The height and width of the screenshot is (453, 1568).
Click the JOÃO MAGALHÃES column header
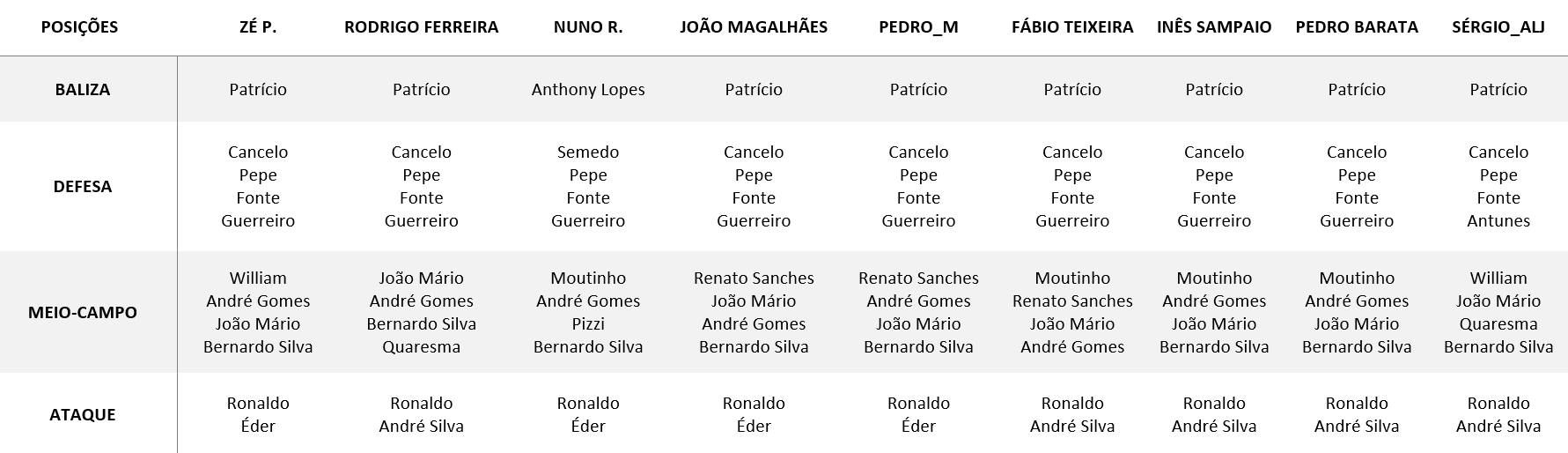click(x=754, y=27)
